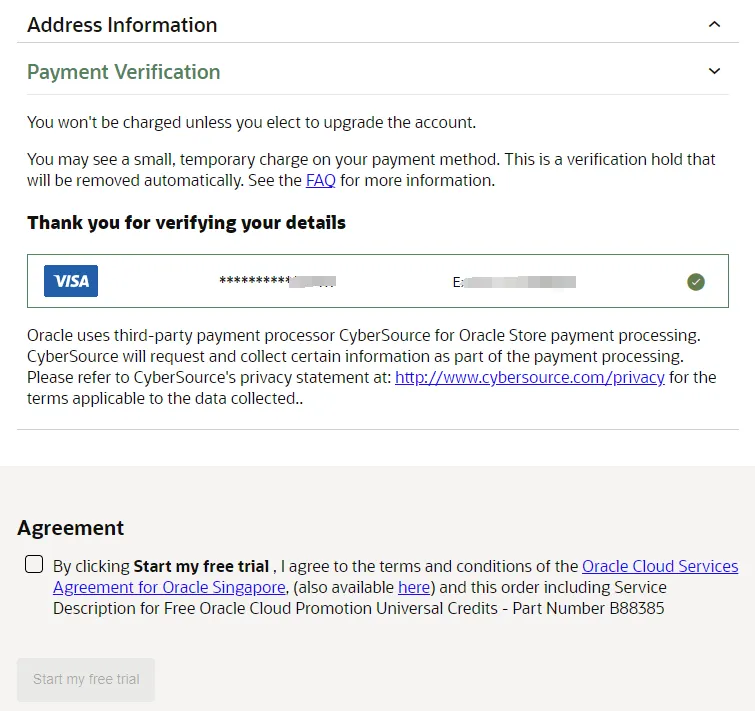The width and height of the screenshot is (755, 711).
Task: Click the masked card number asterisks
Action: 277,281
